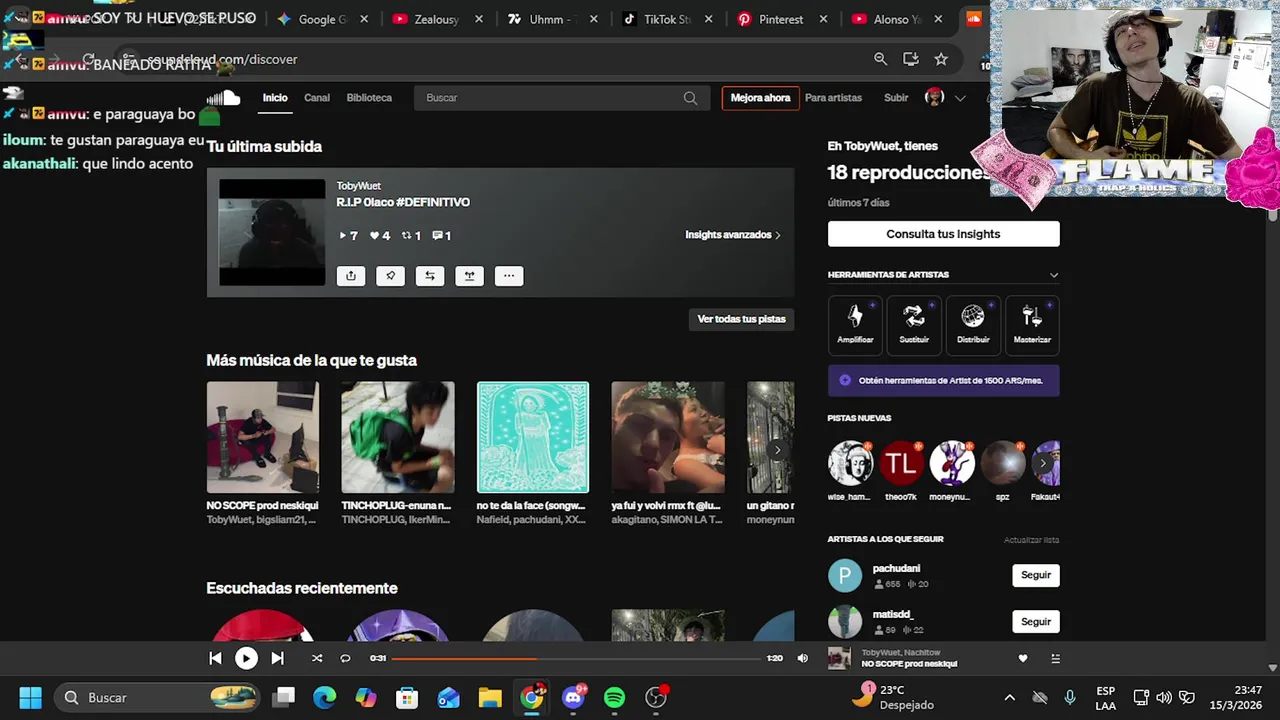Image resolution: width=1280 pixels, height=720 pixels.
Task: Collapse the Herramientas de artistas section
Action: click(x=1053, y=275)
